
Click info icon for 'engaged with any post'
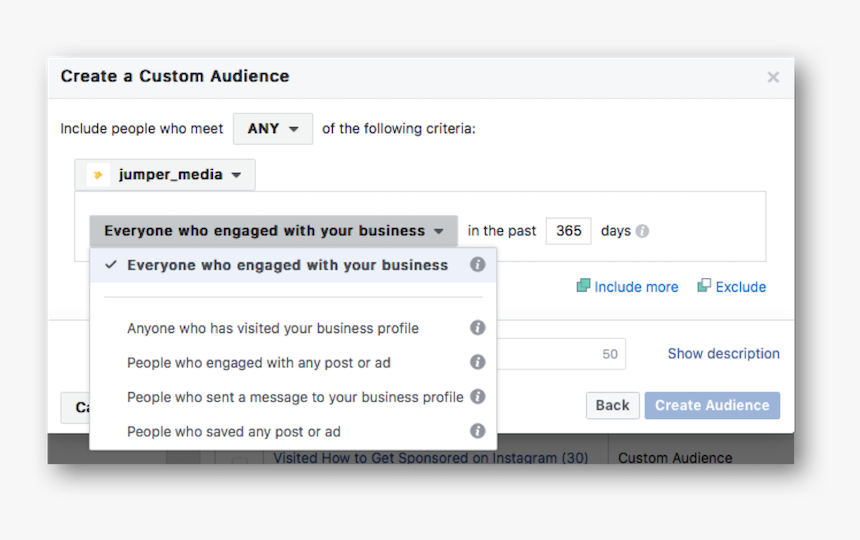click(x=478, y=362)
